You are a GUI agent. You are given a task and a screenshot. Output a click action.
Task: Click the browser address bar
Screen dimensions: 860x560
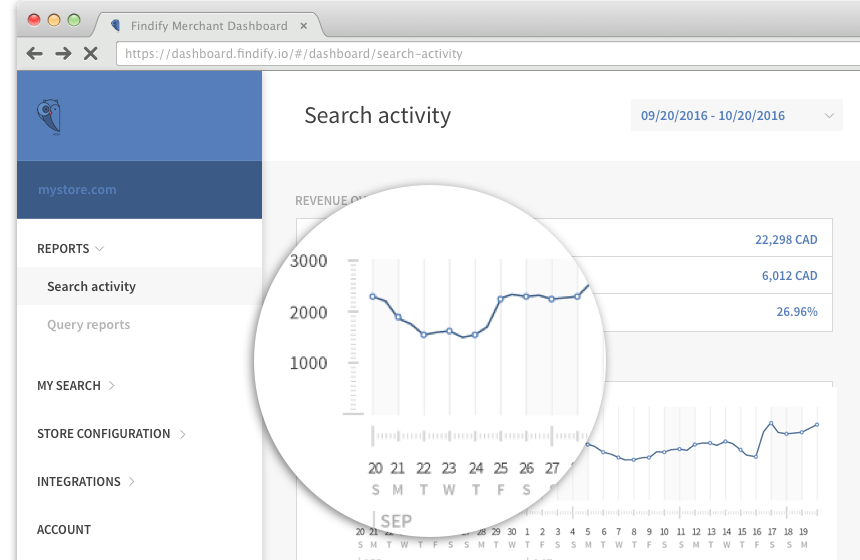point(480,53)
